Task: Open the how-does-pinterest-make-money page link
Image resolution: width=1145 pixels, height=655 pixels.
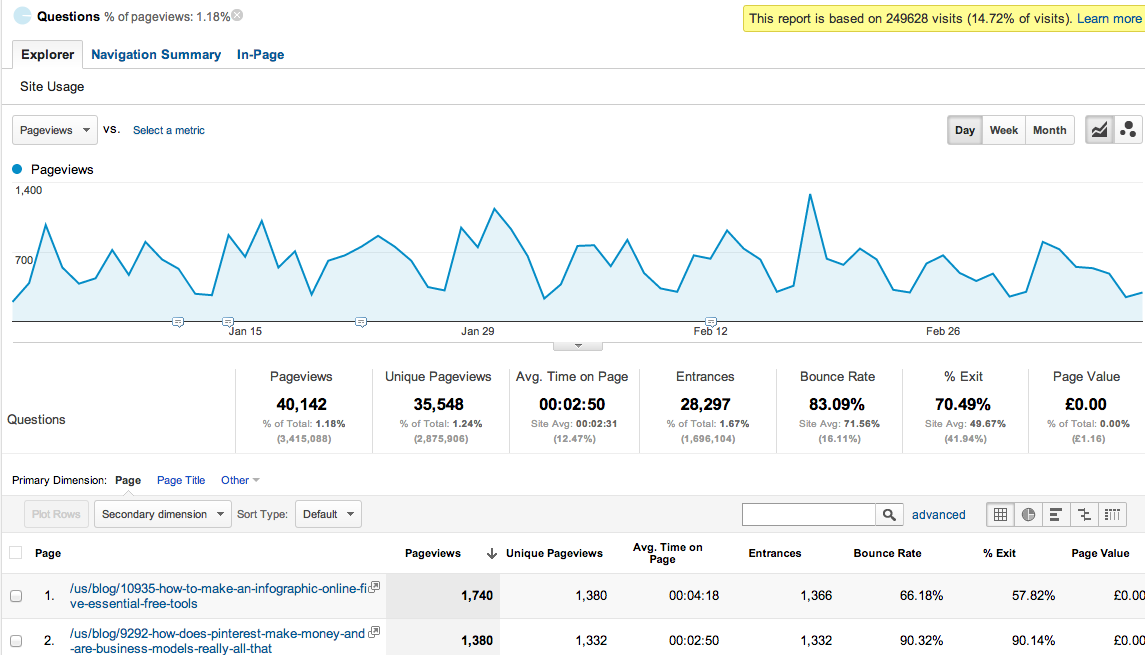Action: pyautogui.click(x=217, y=641)
